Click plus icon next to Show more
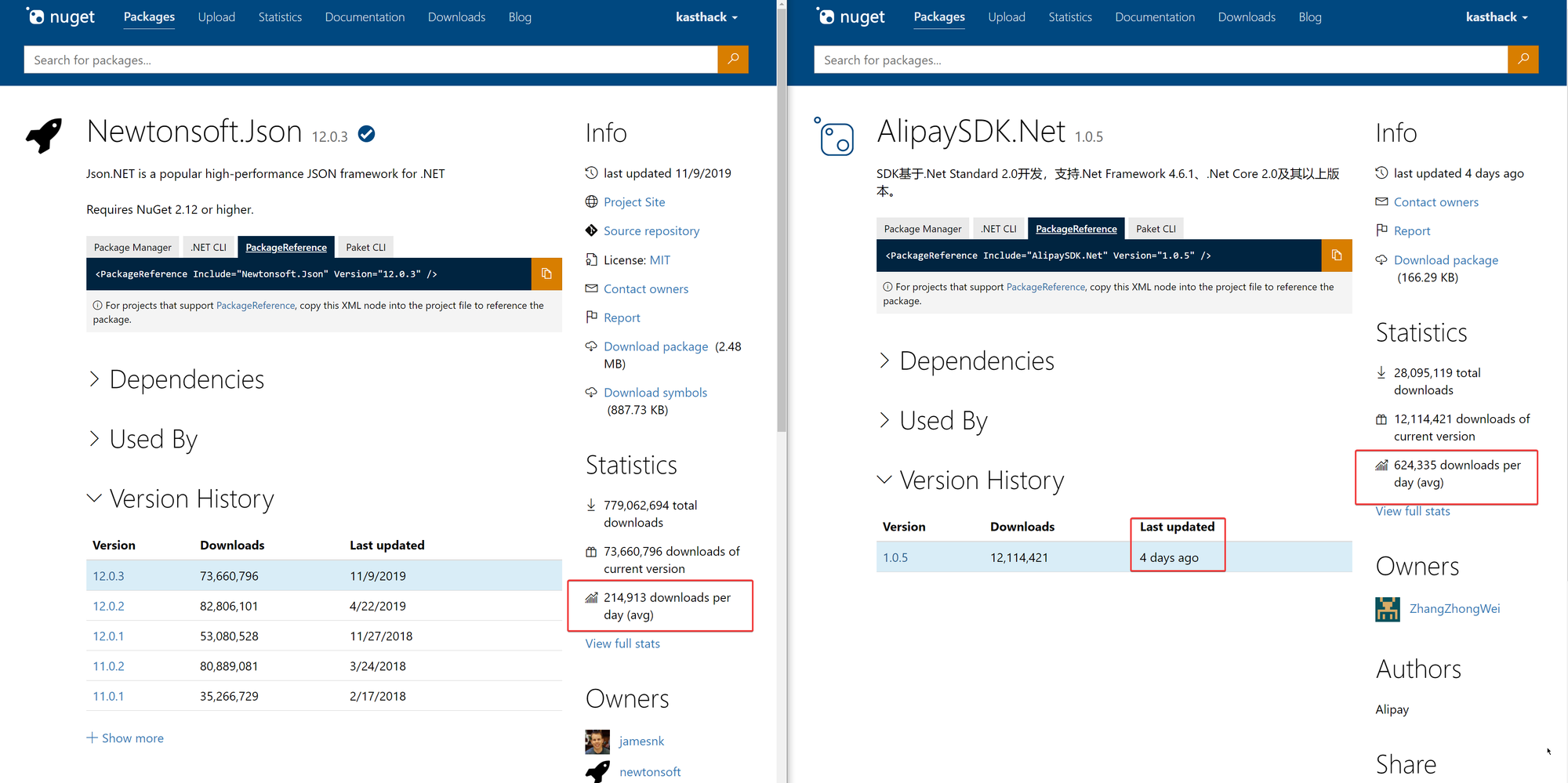The width and height of the screenshot is (1568, 783). [92, 738]
